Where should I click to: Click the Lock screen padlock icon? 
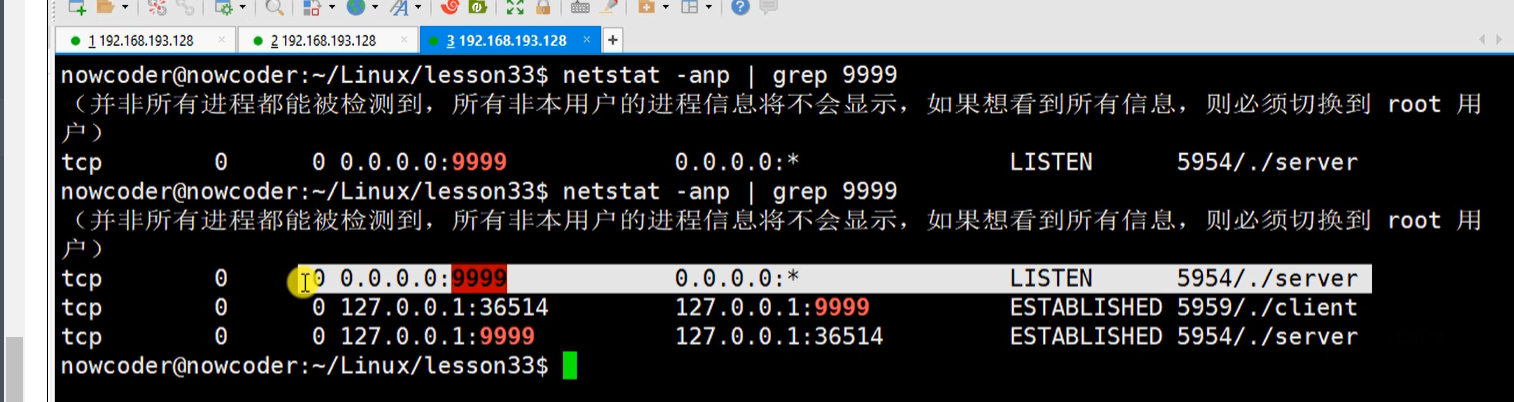point(543,7)
